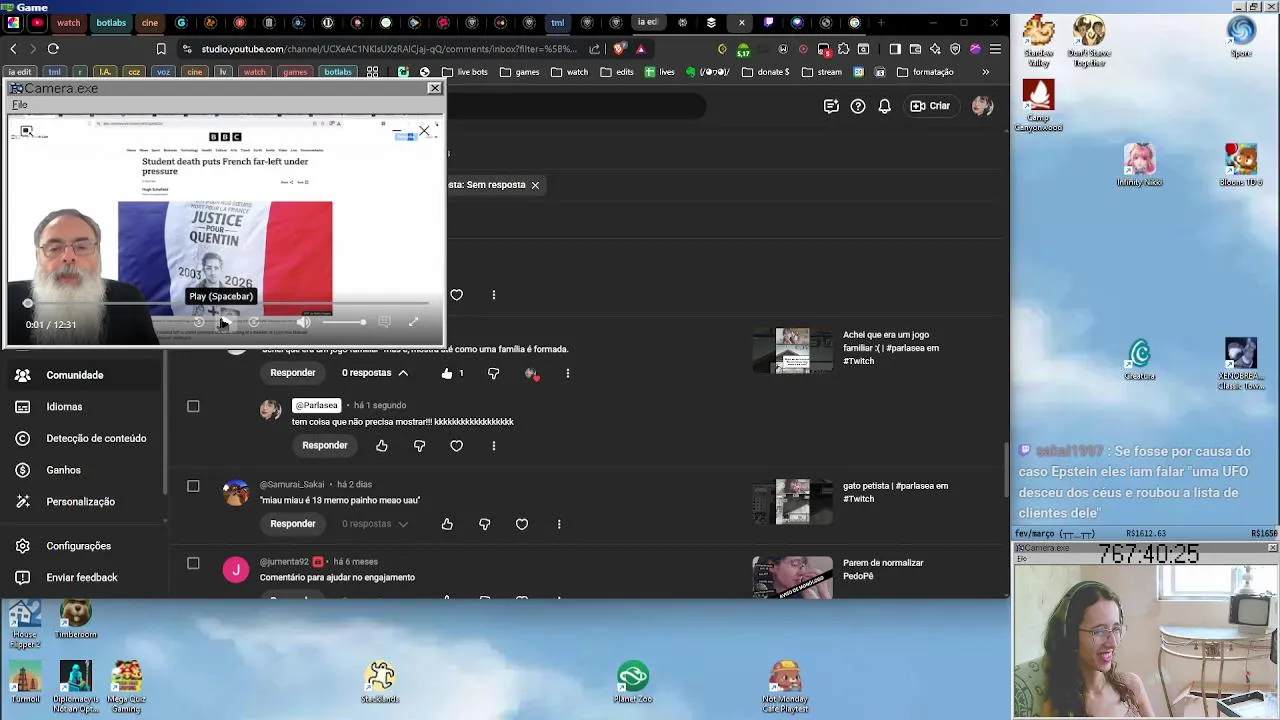
Task: Open more options for @Parlasea reply
Action: pos(493,446)
